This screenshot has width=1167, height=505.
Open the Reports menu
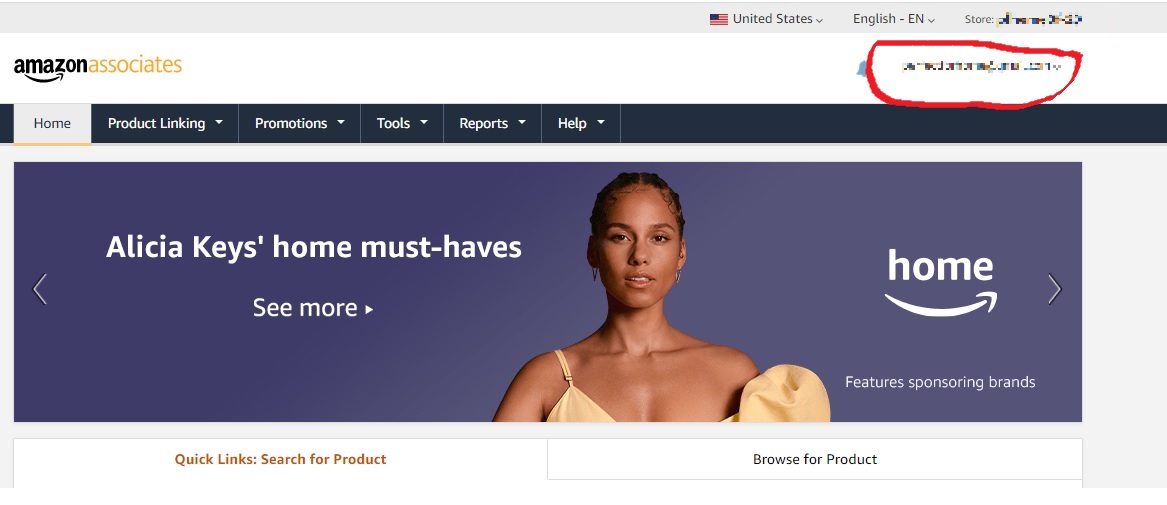[492, 123]
